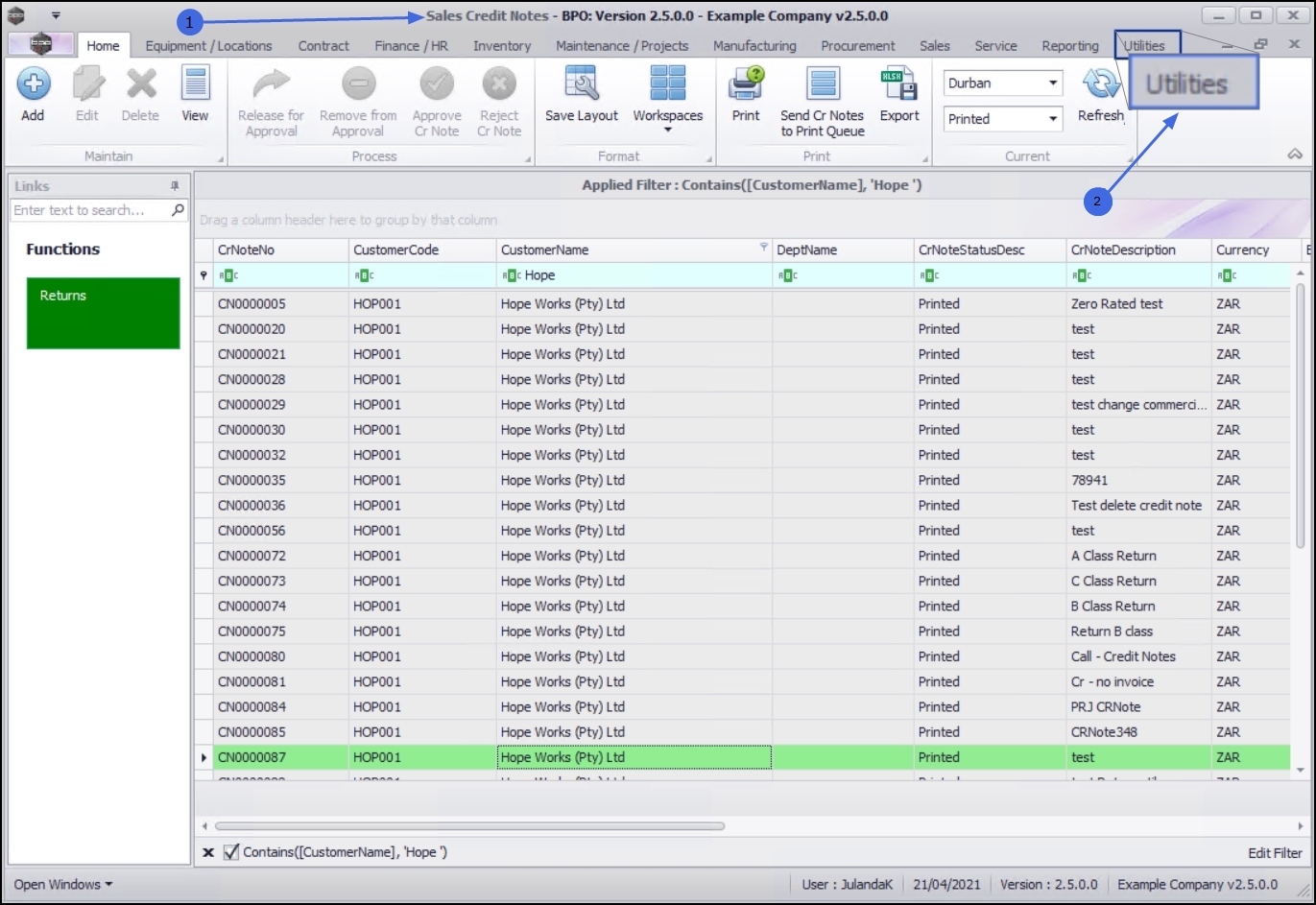Screen dimensions: 1316x905
Task: Expand the Printed status dropdown
Action: [1053, 119]
